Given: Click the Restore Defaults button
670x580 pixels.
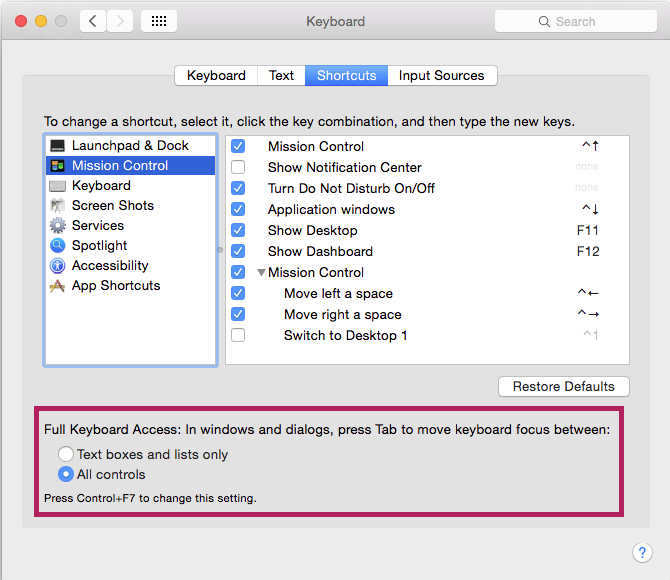Looking at the screenshot, I should click(563, 387).
